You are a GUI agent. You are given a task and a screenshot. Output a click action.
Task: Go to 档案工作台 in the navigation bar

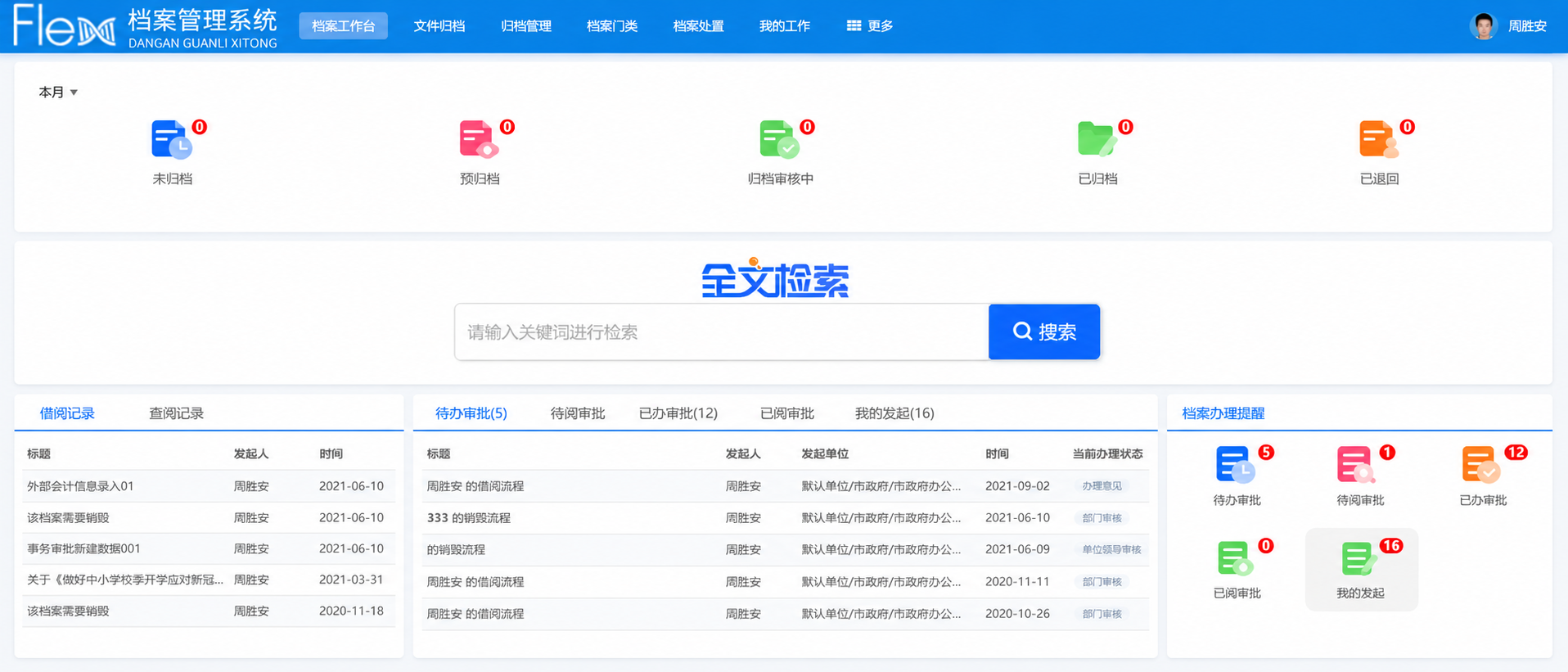344,26
